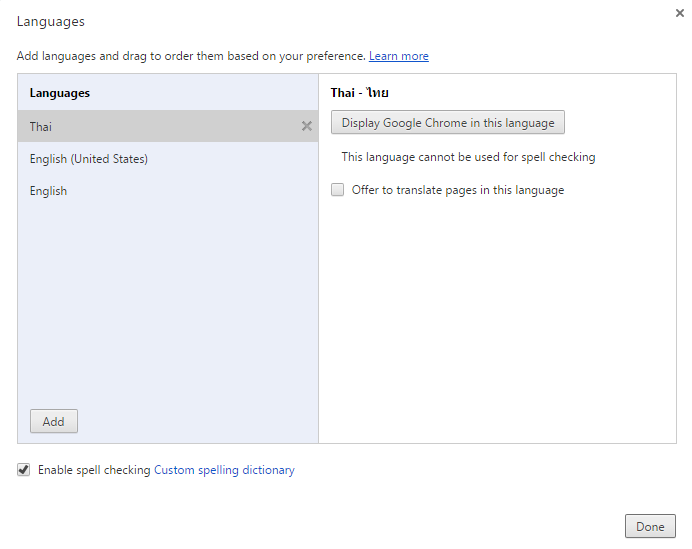Choose plain English in the list

click(168, 191)
